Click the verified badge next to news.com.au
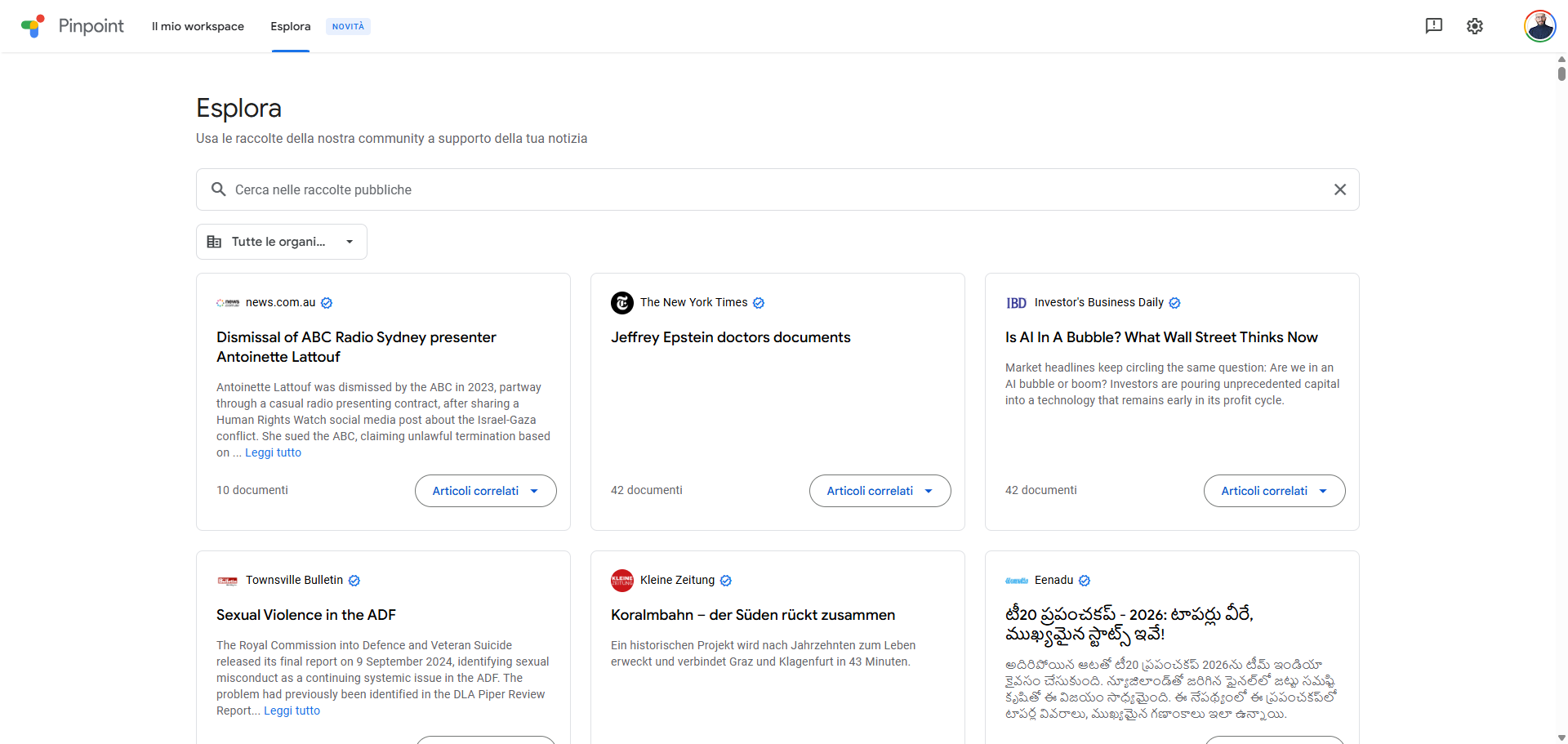This screenshot has height=744, width=1568. (x=327, y=303)
